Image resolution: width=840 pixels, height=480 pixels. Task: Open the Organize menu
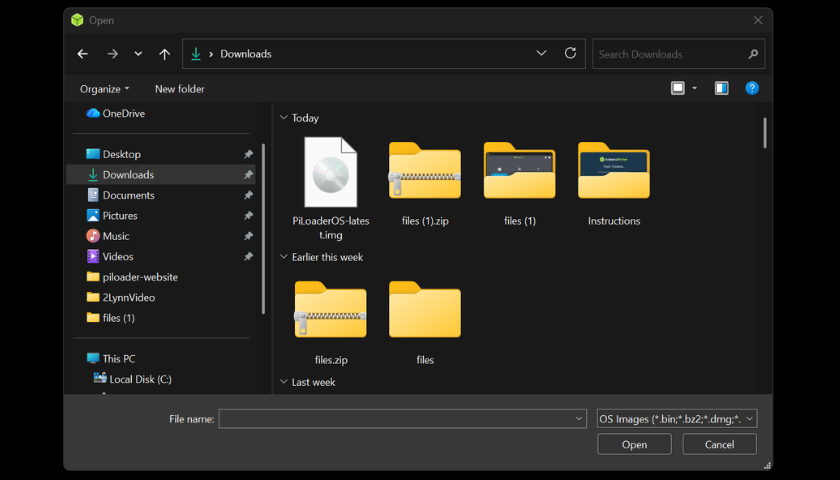pyautogui.click(x=104, y=89)
